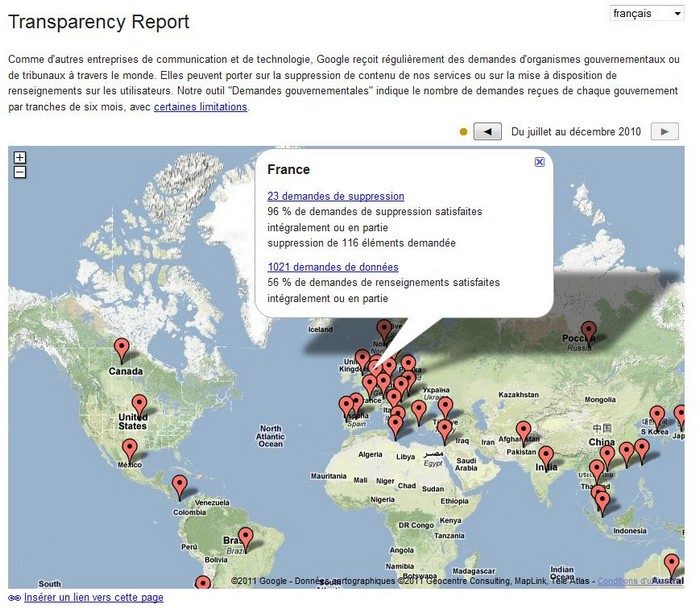Click the 'Algeria' map label
700x609 pixels.
pos(370,455)
